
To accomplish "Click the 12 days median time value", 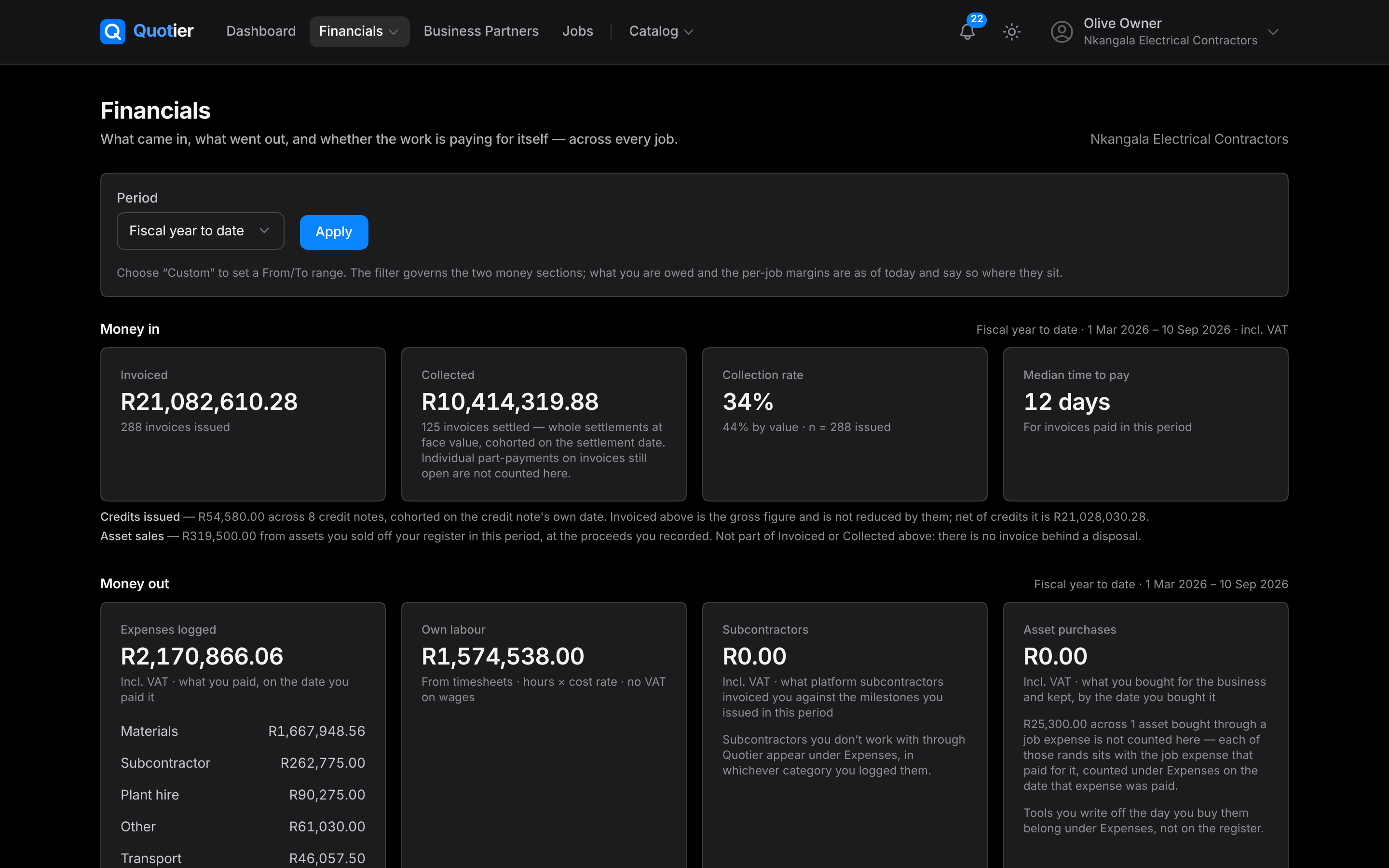I will [1066, 401].
